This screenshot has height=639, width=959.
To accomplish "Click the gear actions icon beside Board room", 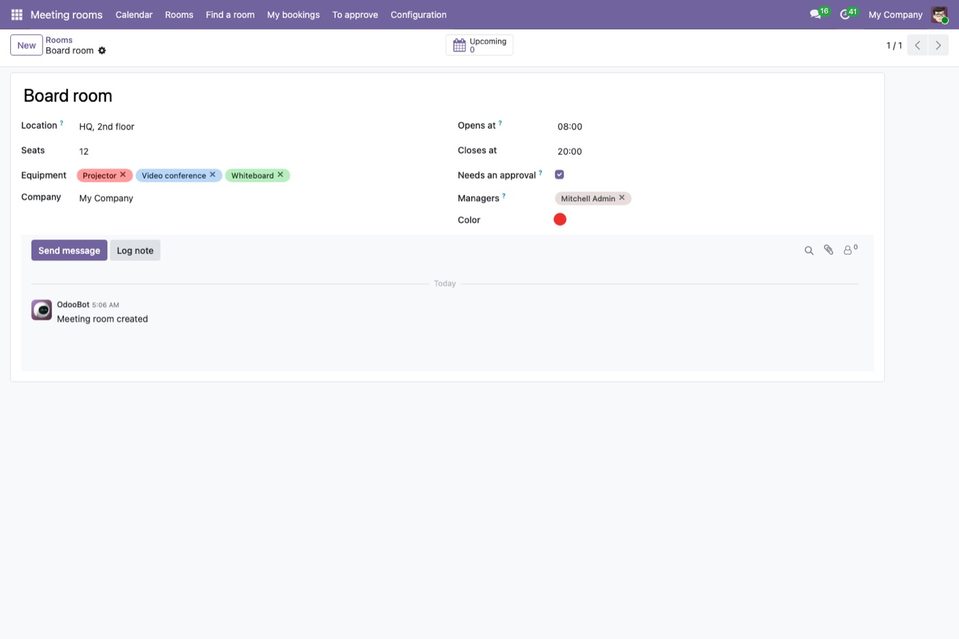I will tap(102, 51).
